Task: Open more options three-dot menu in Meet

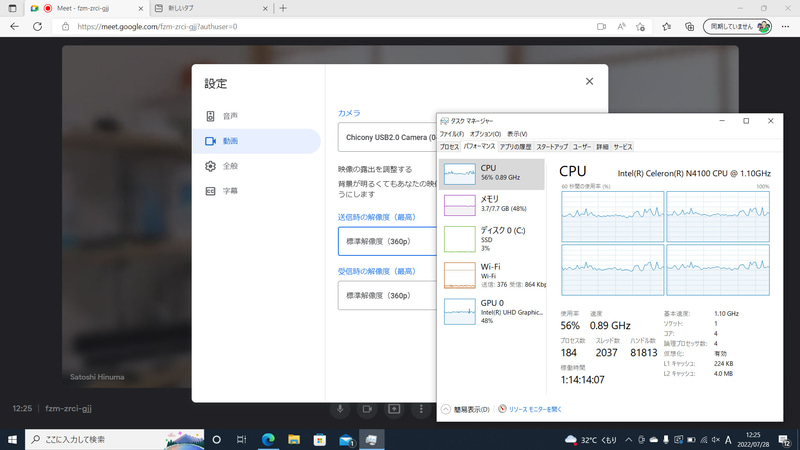Action: point(421,409)
